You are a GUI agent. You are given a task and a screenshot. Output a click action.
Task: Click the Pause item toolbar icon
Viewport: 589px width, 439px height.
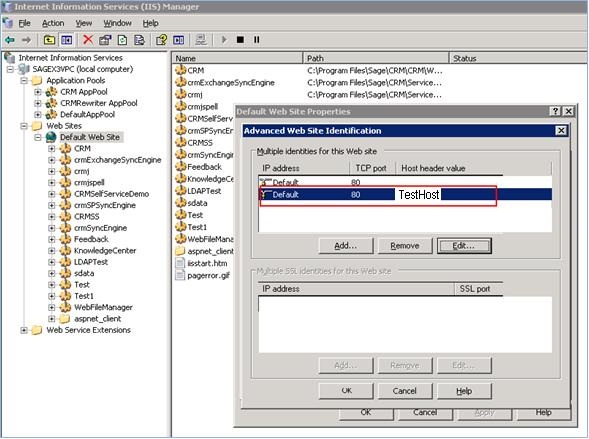point(257,39)
